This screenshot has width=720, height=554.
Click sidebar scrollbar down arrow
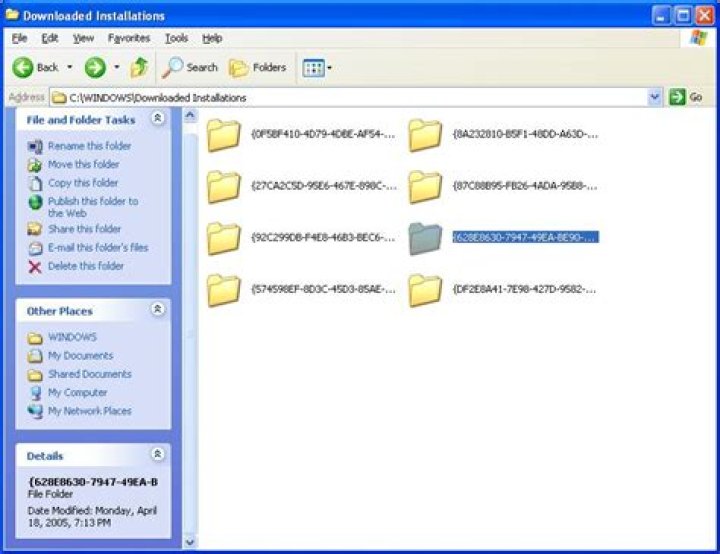point(190,542)
